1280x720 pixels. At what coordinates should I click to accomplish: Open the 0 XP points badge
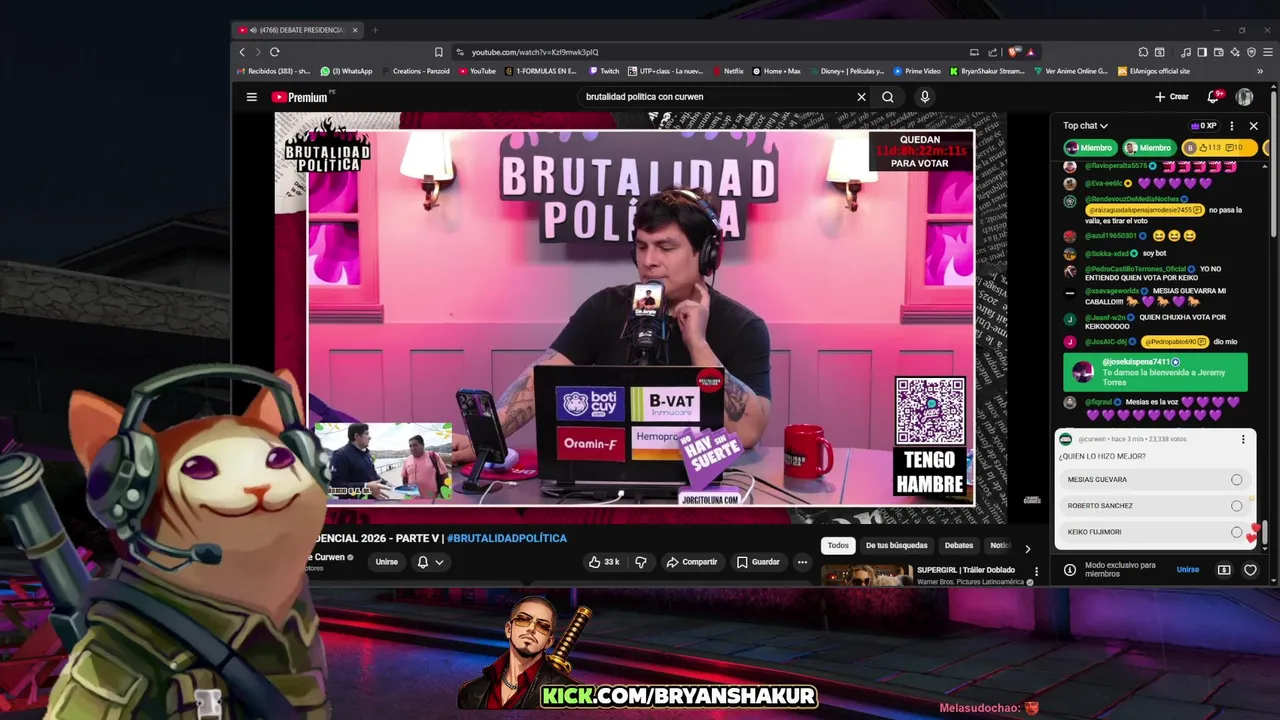pyautogui.click(x=1203, y=126)
